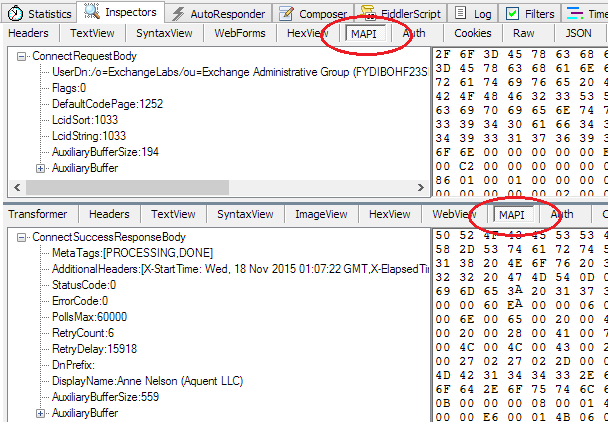Select AuxiliaryBufferSize:559 row
The height and width of the screenshot is (422, 608).
[x=105, y=397]
